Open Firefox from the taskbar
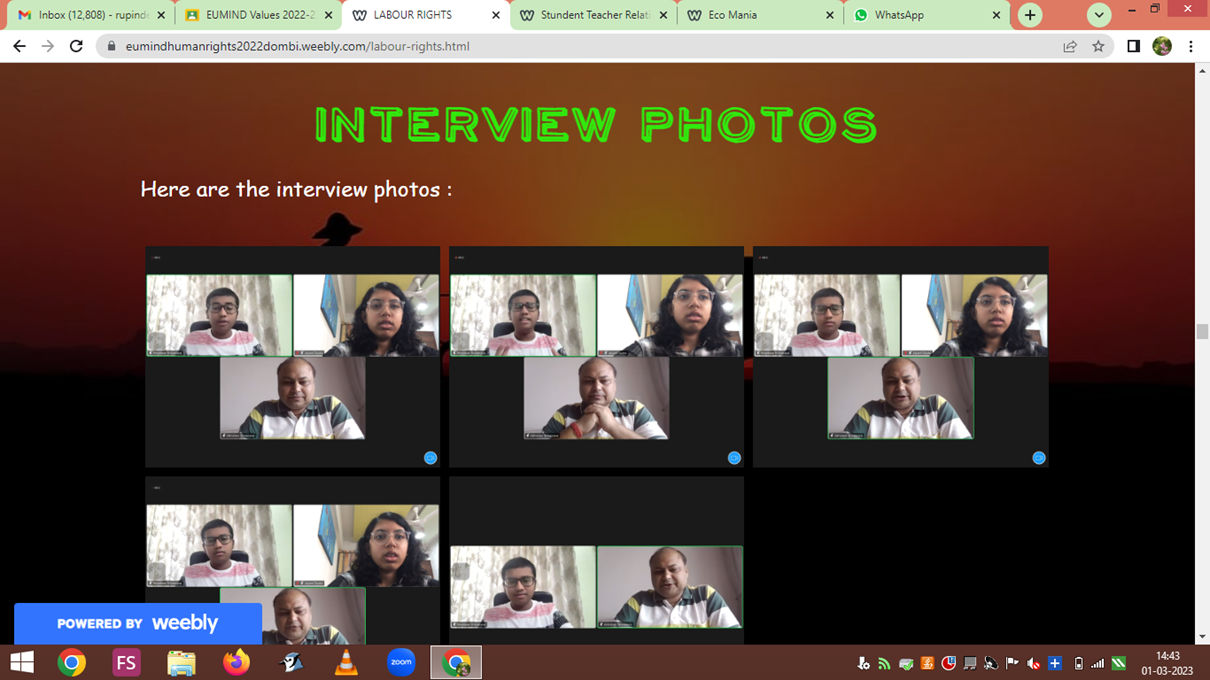The height and width of the screenshot is (680, 1210). pos(236,662)
